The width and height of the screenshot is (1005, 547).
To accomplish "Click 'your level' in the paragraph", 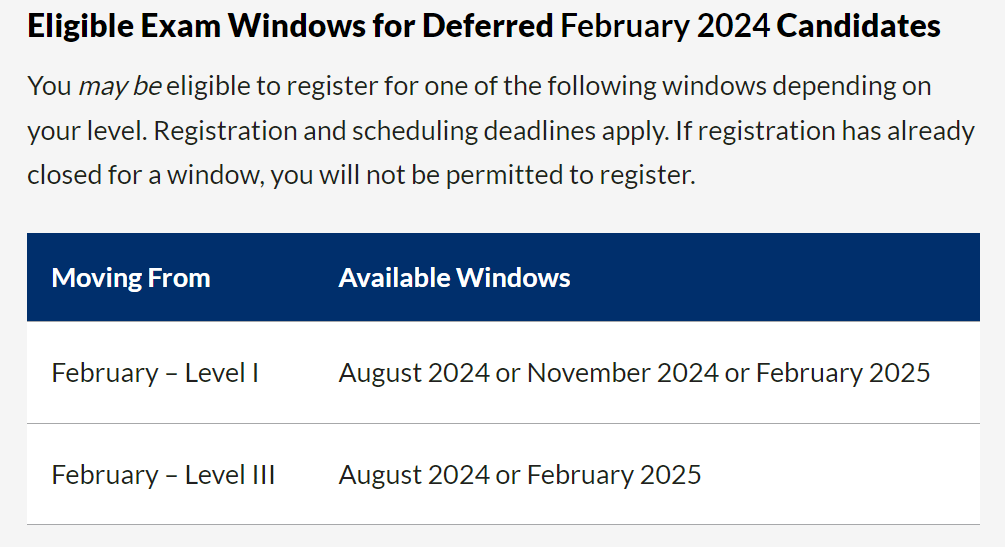I will (x=86, y=131).
